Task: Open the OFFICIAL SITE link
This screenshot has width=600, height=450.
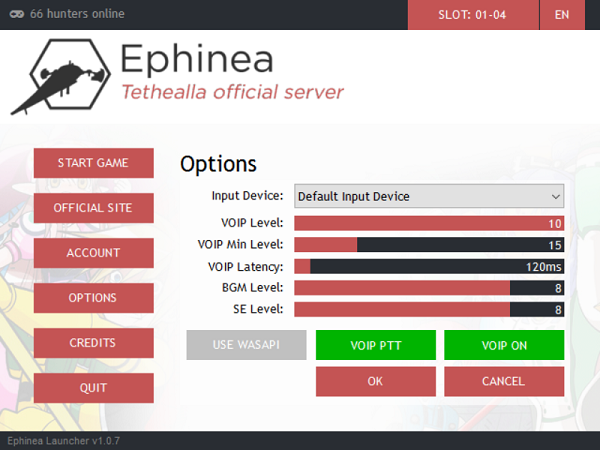Action: tap(94, 208)
